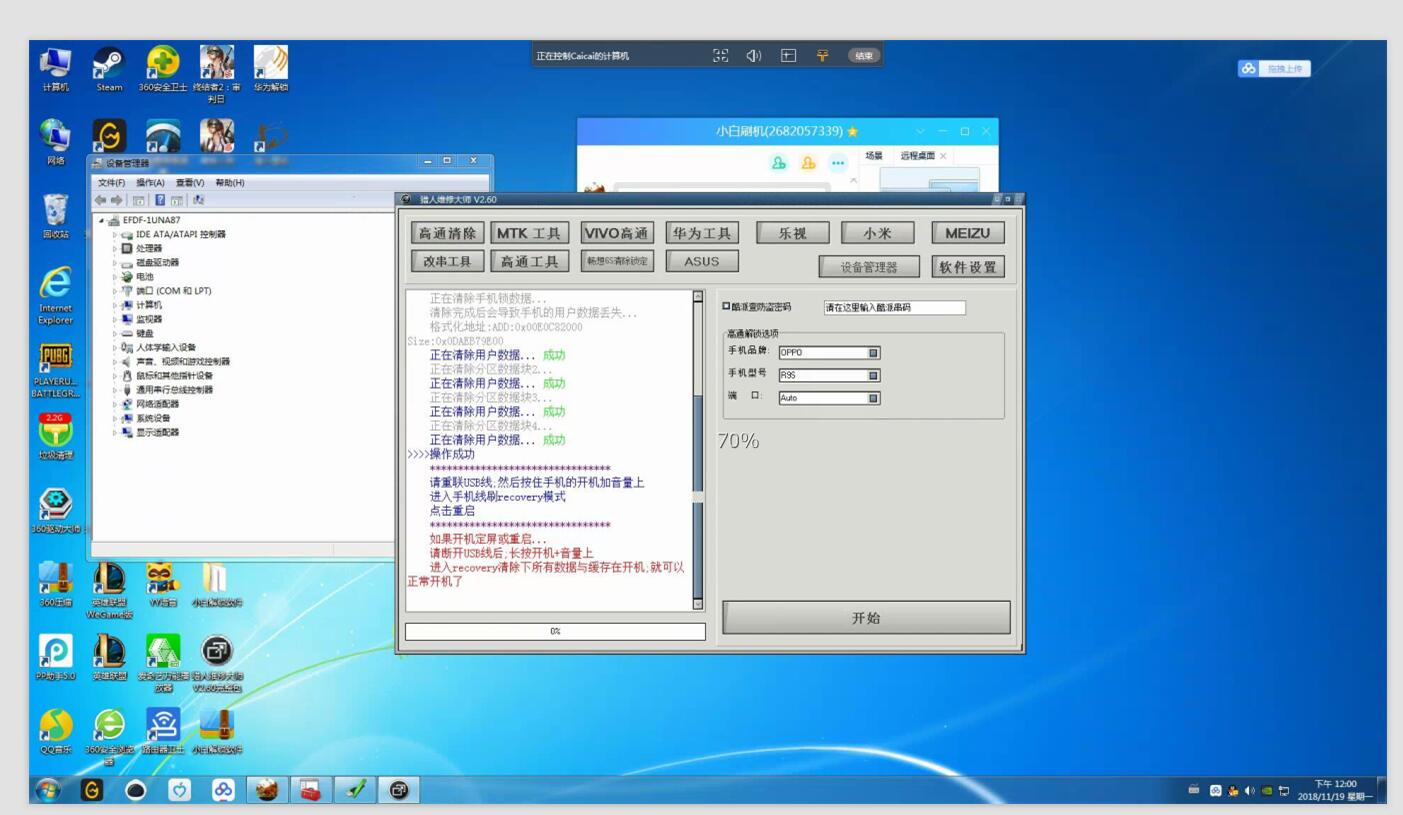
Task: Open QQ音乐 desktop shortcut
Action: coord(56,731)
